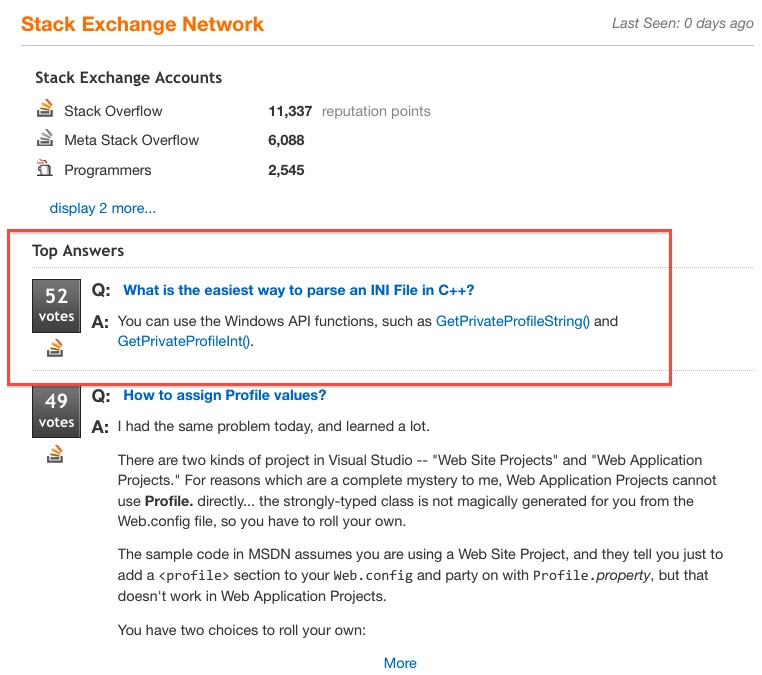The width and height of the screenshot is (762, 675).
Task: Click the 11,337 reputation points value
Action: coord(290,111)
